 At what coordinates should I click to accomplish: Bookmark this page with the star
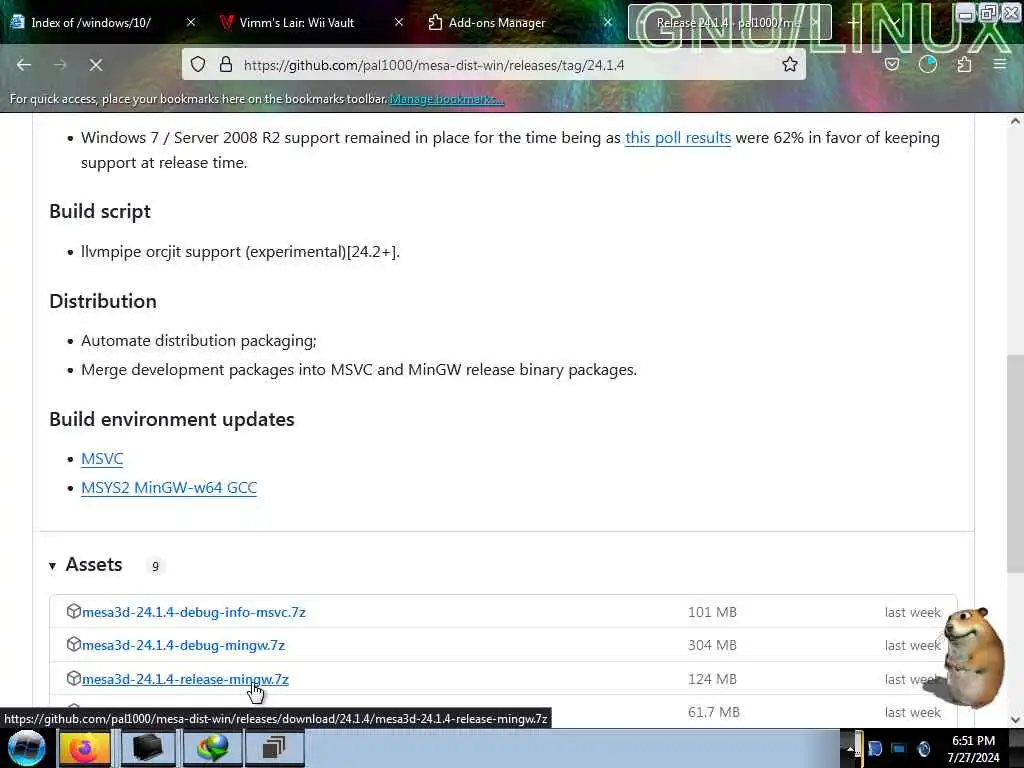[790, 65]
